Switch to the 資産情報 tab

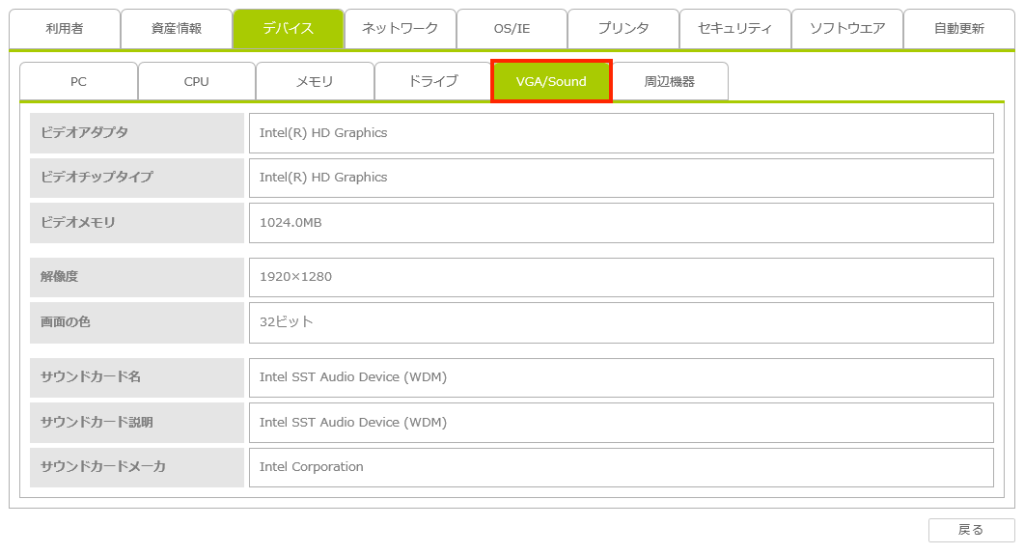coord(176,29)
